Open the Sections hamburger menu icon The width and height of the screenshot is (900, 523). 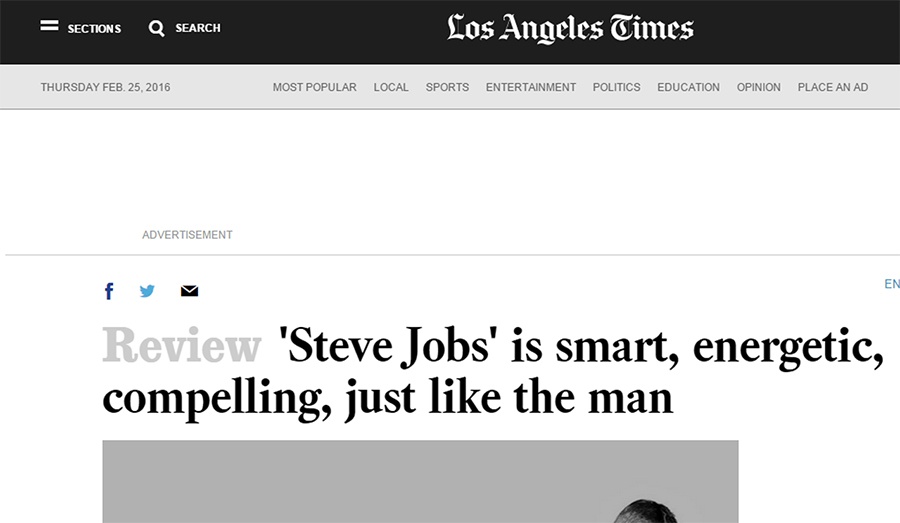point(49,27)
